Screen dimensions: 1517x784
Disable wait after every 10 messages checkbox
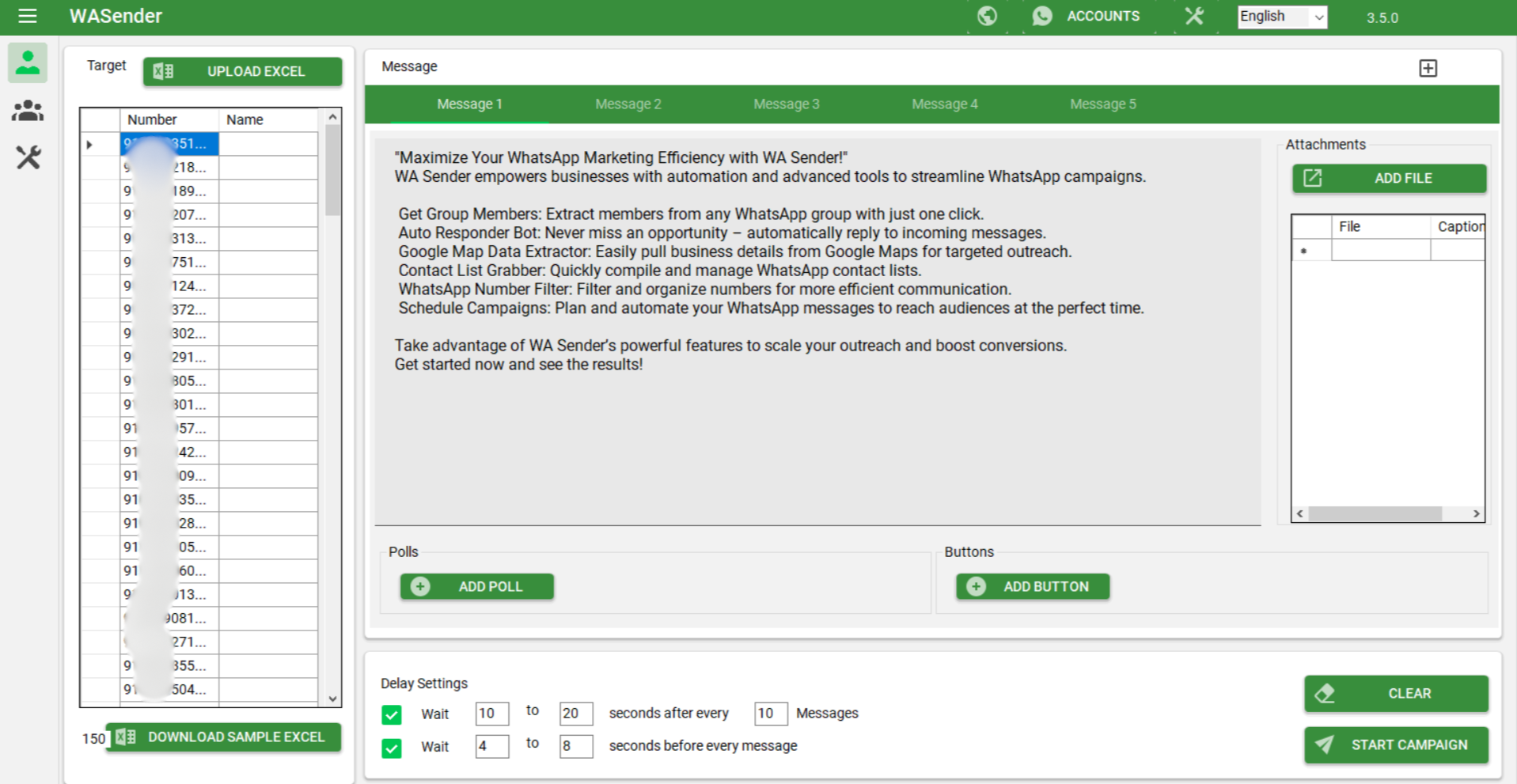coord(392,714)
